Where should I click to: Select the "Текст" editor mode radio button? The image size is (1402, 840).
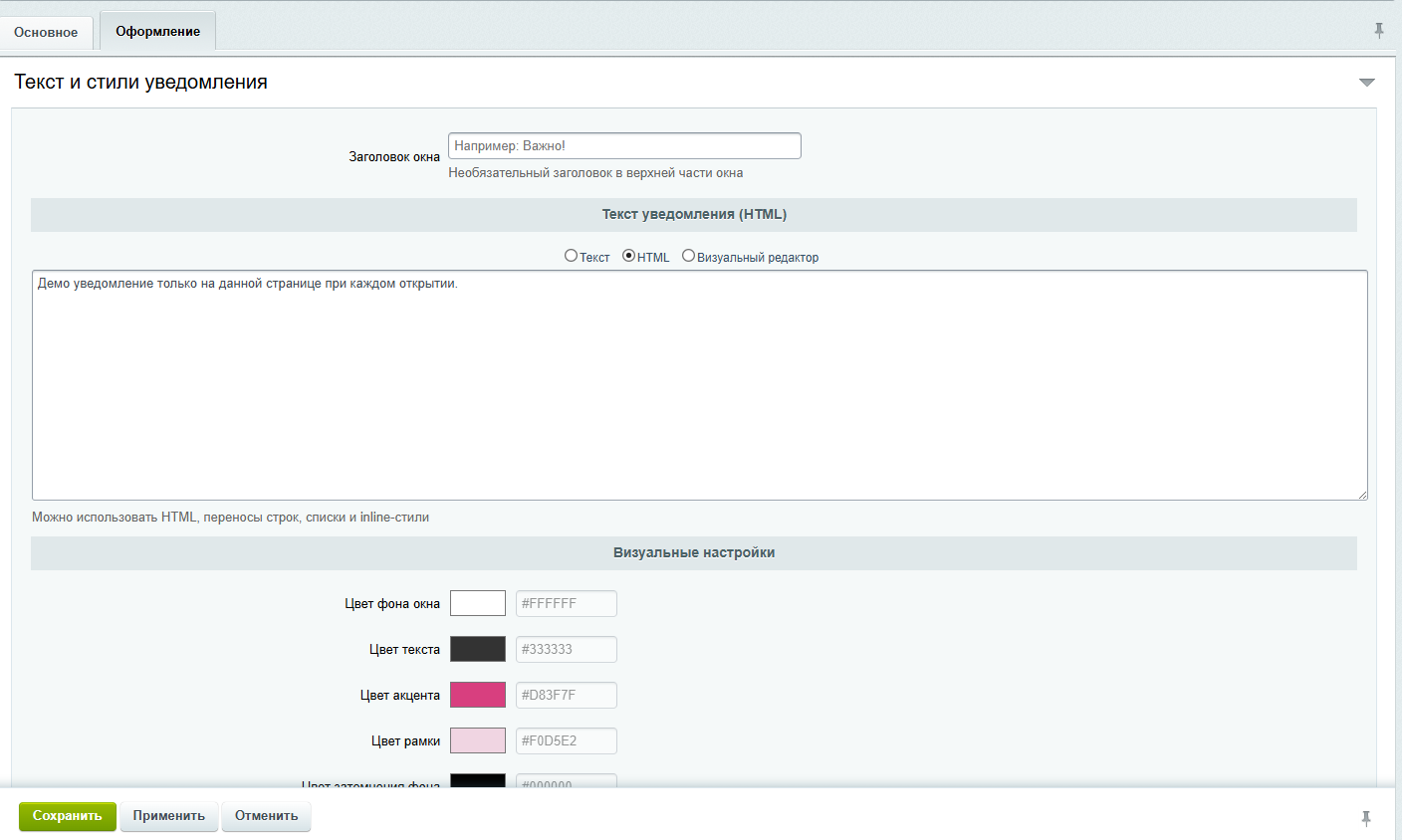click(x=571, y=256)
